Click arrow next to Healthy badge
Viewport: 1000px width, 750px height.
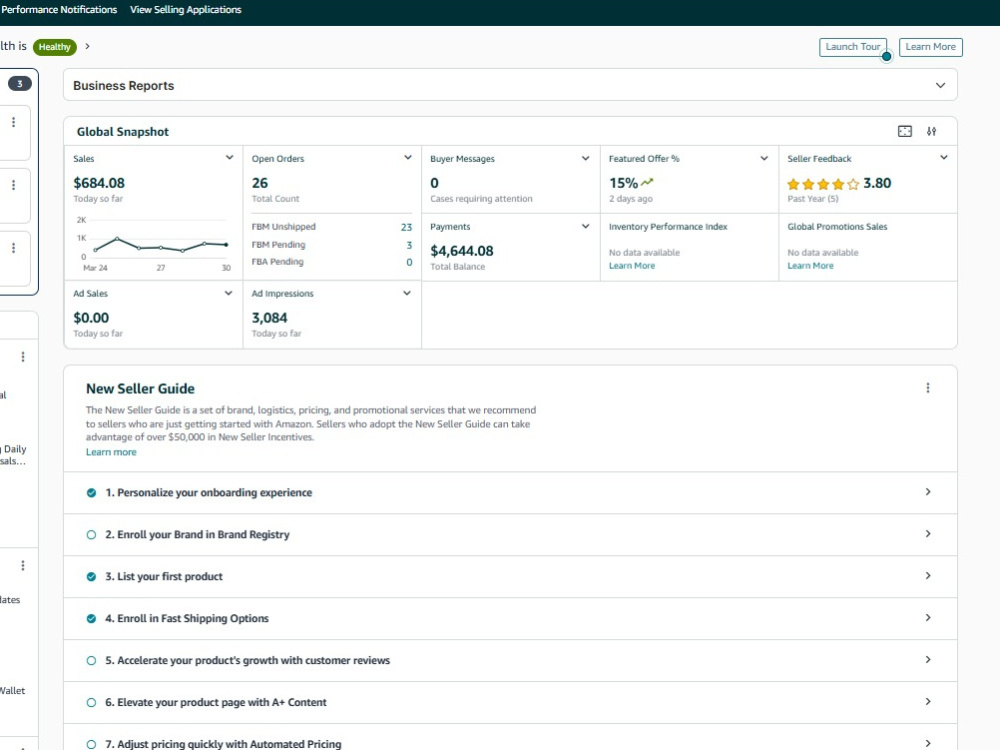(87, 46)
